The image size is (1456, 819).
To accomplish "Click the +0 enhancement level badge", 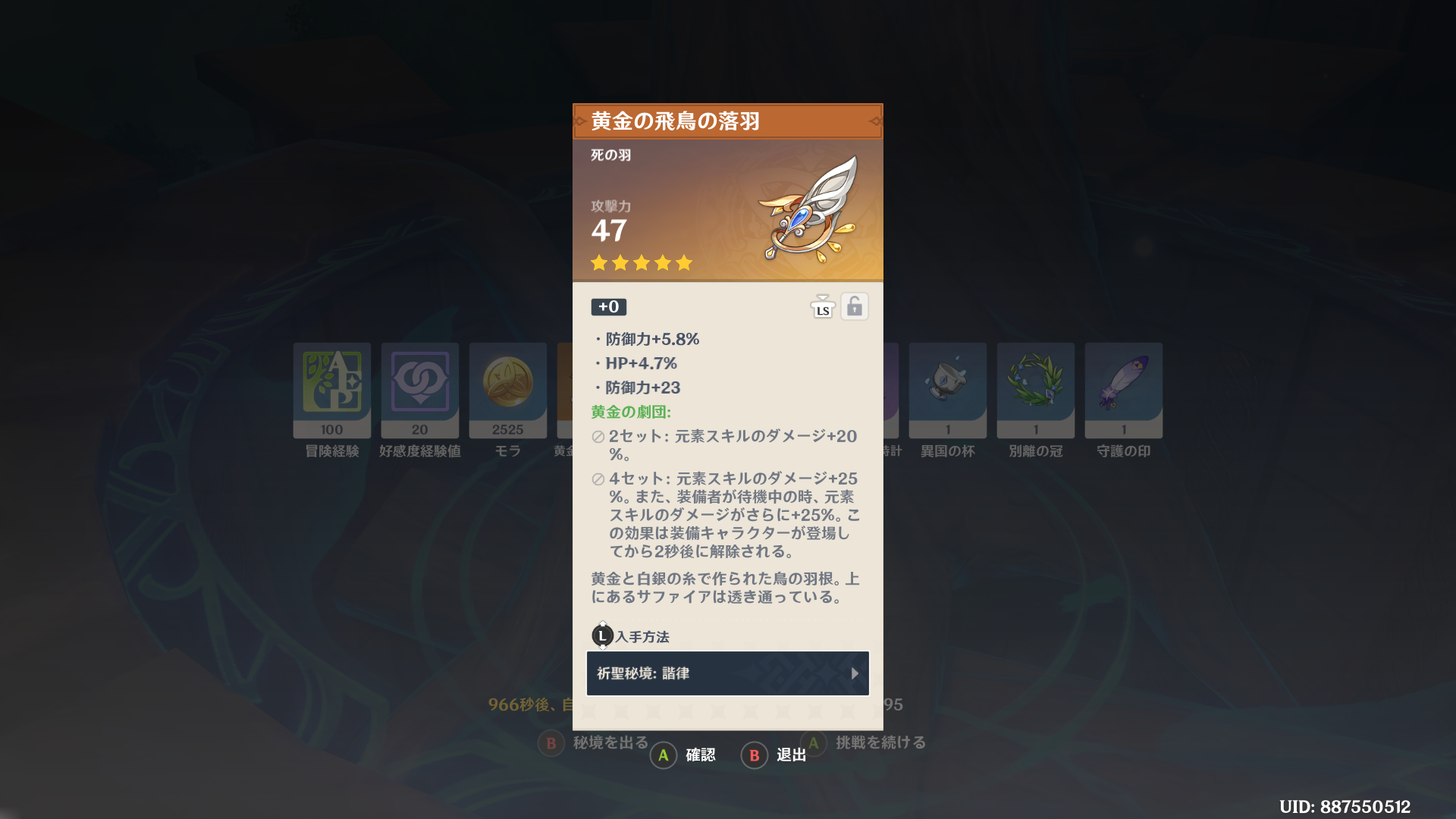I will tap(609, 307).
